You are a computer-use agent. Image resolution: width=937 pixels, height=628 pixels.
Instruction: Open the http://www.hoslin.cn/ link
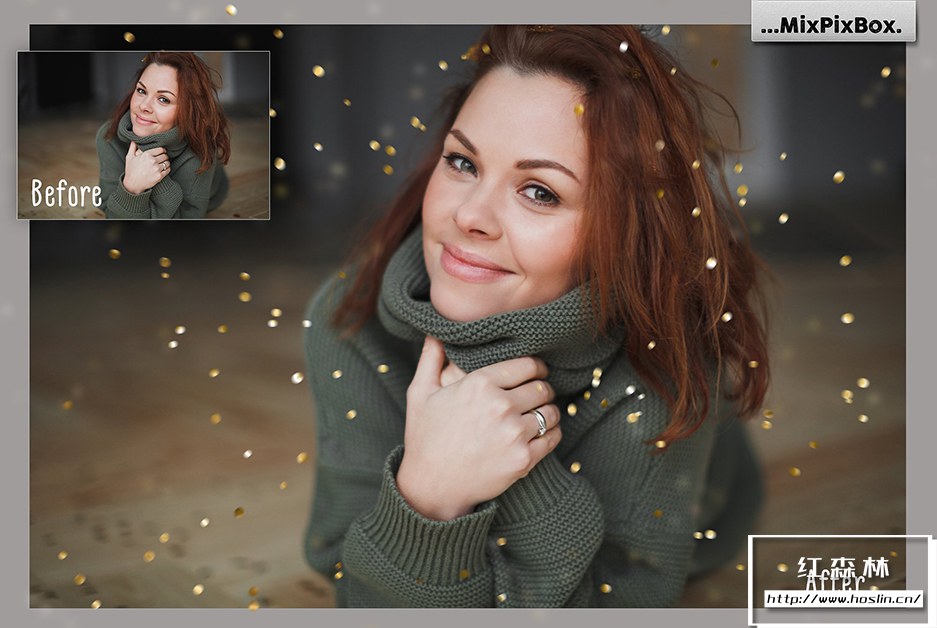844,599
